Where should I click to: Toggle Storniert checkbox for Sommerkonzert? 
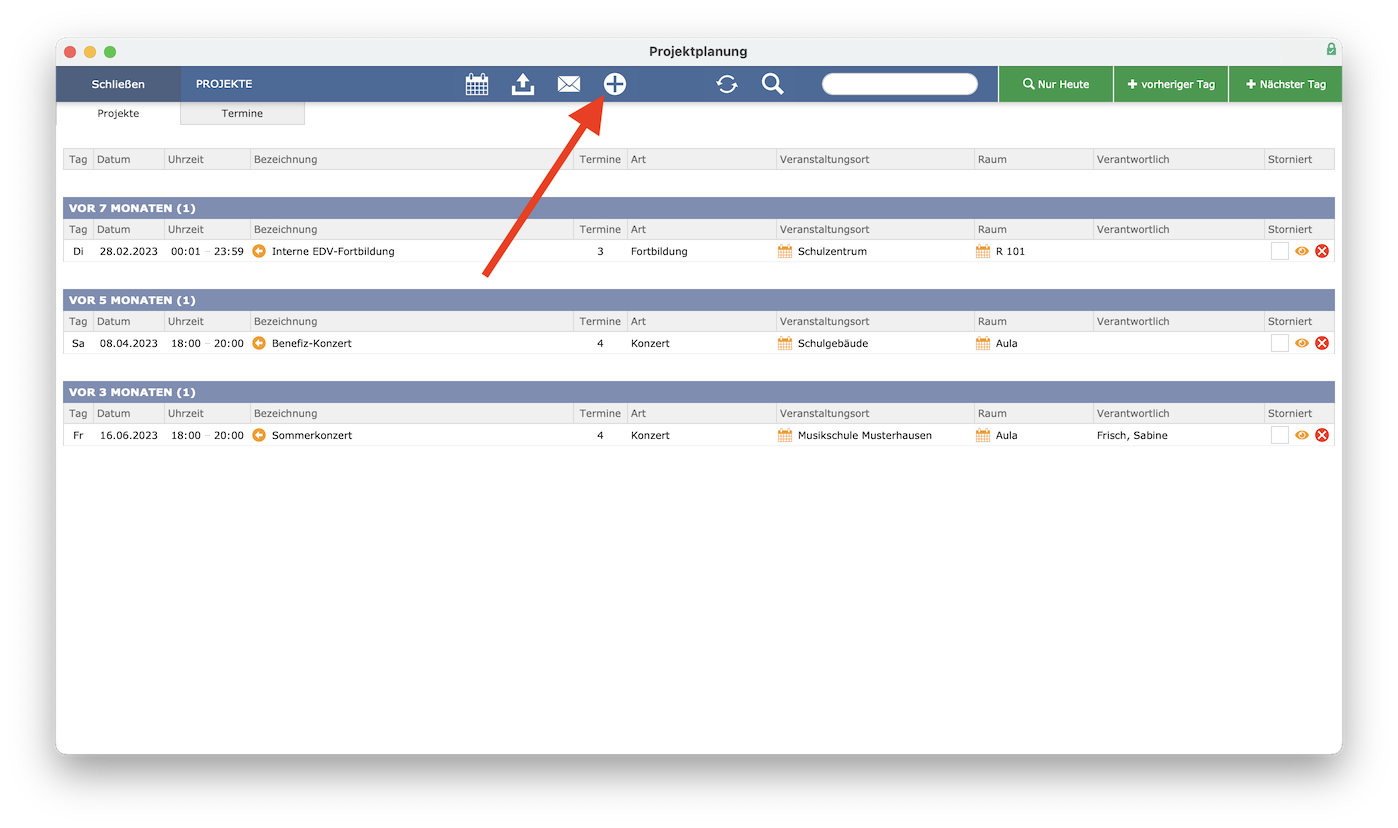1280,435
